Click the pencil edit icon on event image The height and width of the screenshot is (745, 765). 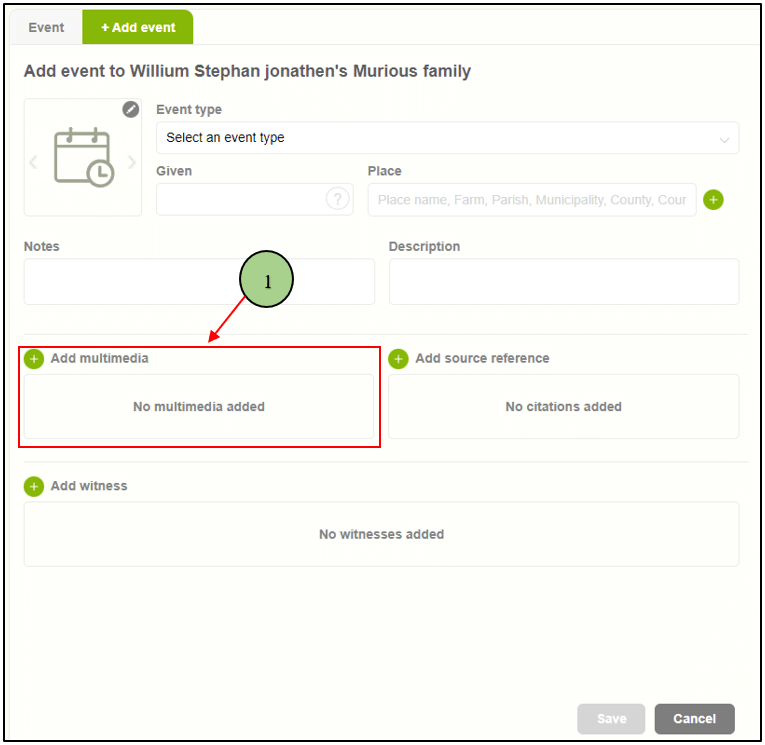click(131, 110)
